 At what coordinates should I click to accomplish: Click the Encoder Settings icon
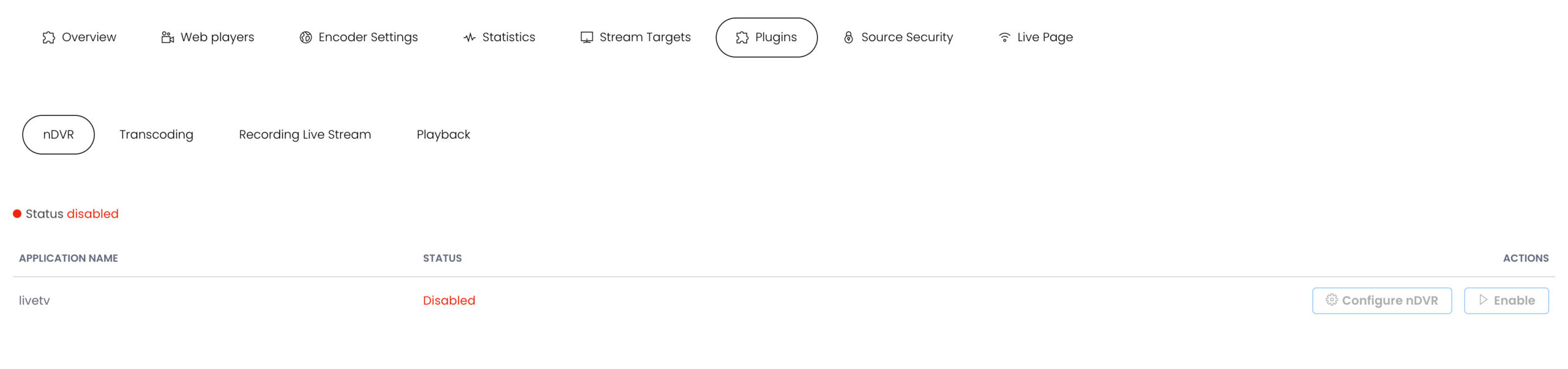pos(306,37)
